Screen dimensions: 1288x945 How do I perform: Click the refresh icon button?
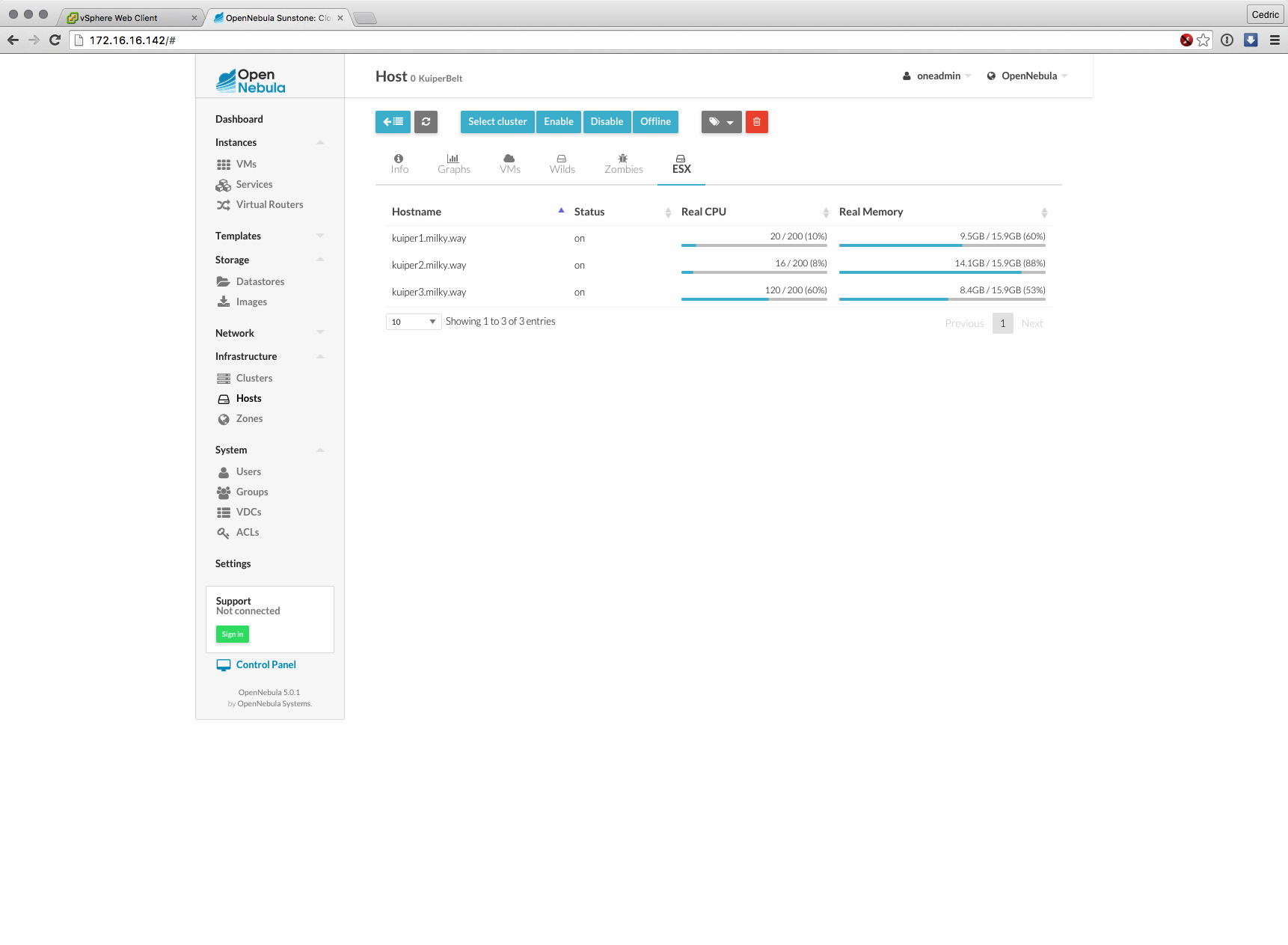coord(426,122)
